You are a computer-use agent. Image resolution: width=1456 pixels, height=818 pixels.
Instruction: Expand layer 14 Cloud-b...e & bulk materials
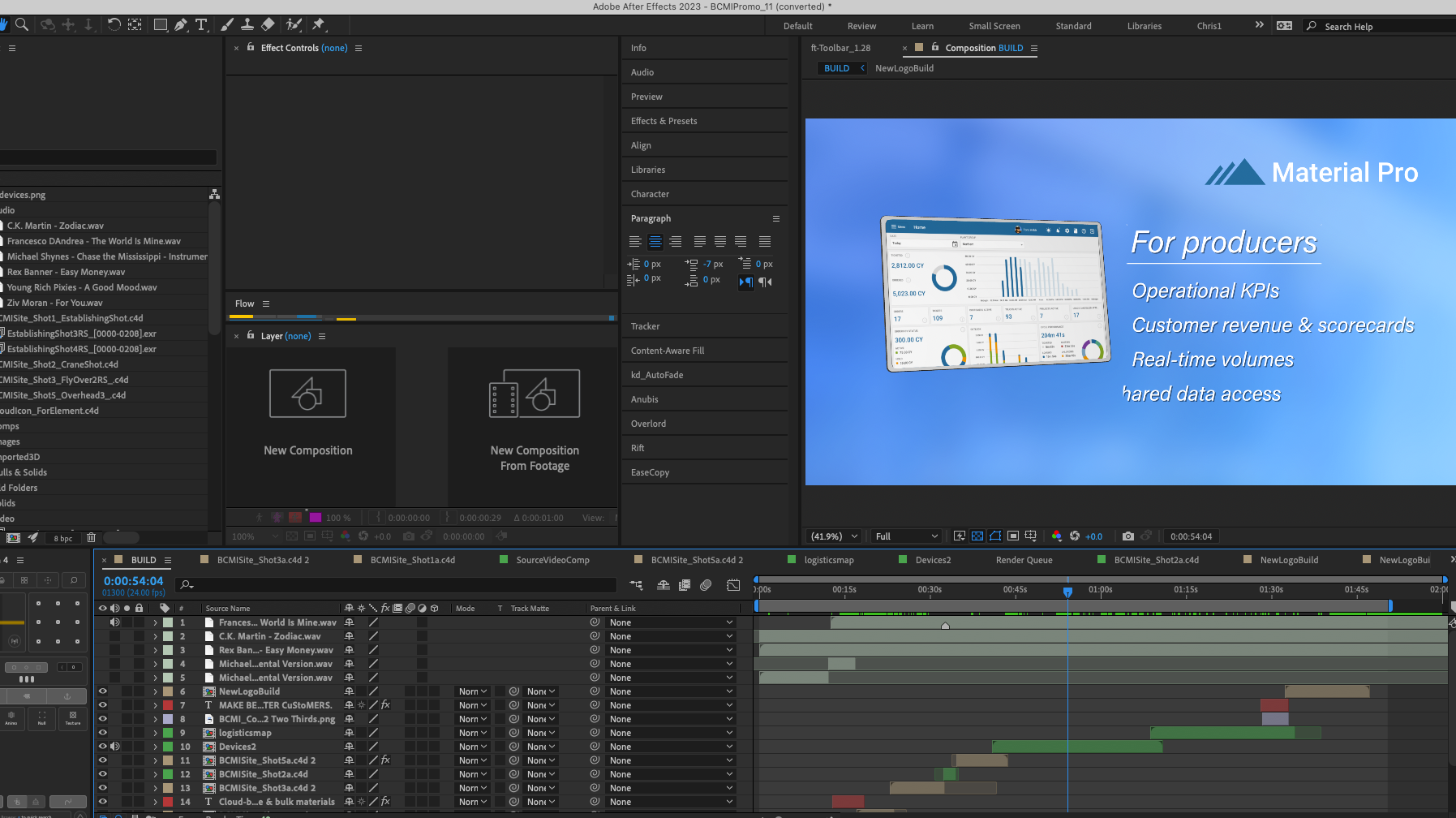coord(155,802)
